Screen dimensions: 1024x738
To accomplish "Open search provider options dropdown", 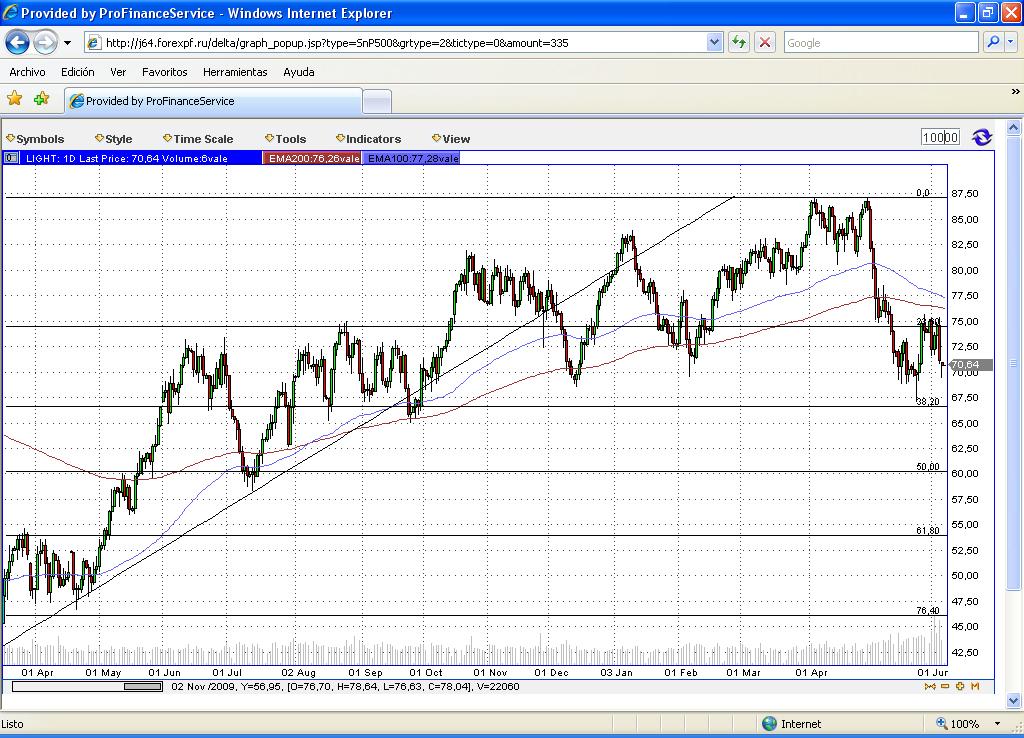I will [1010, 42].
